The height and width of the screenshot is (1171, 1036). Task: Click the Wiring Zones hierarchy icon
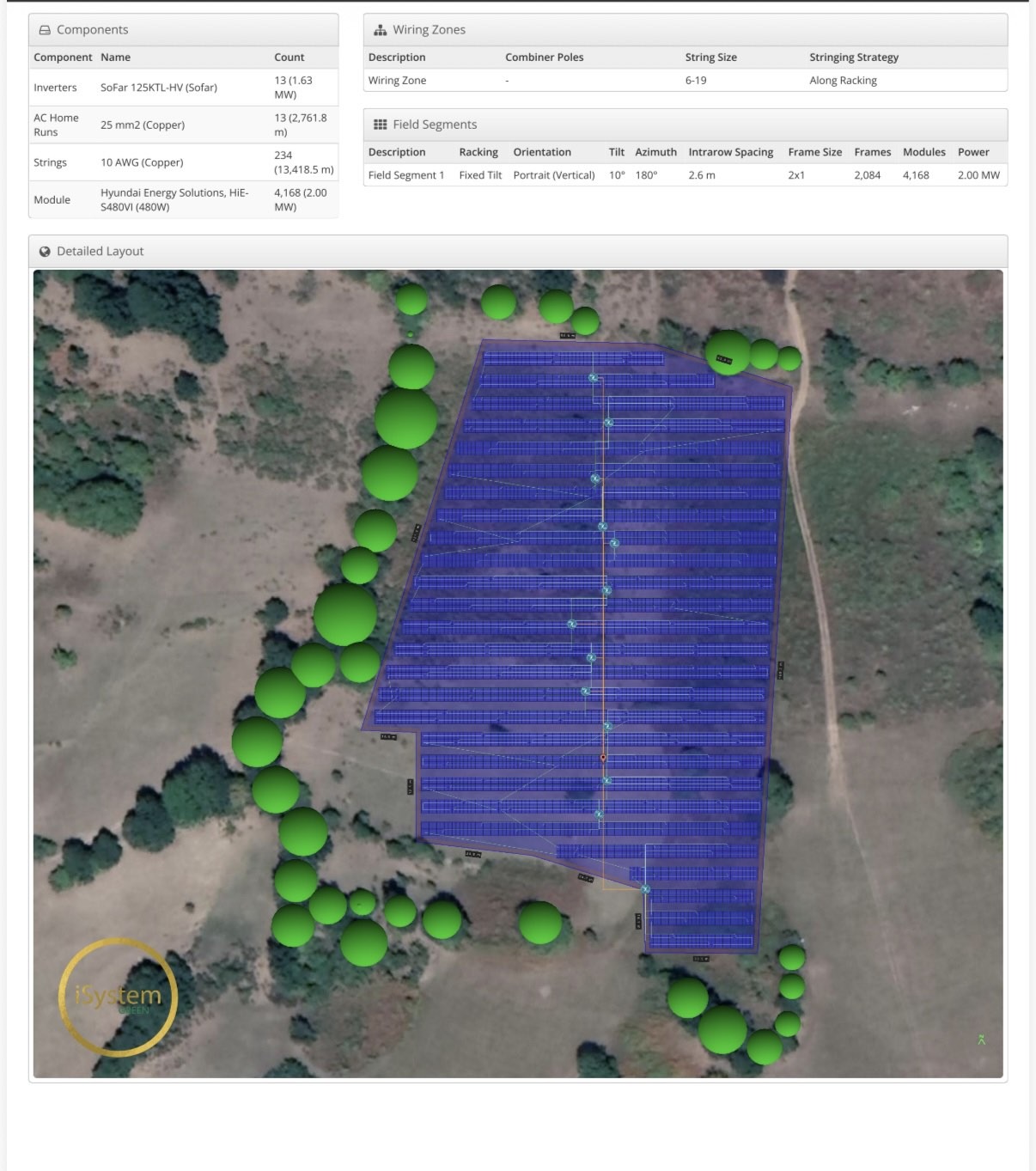pos(381,30)
